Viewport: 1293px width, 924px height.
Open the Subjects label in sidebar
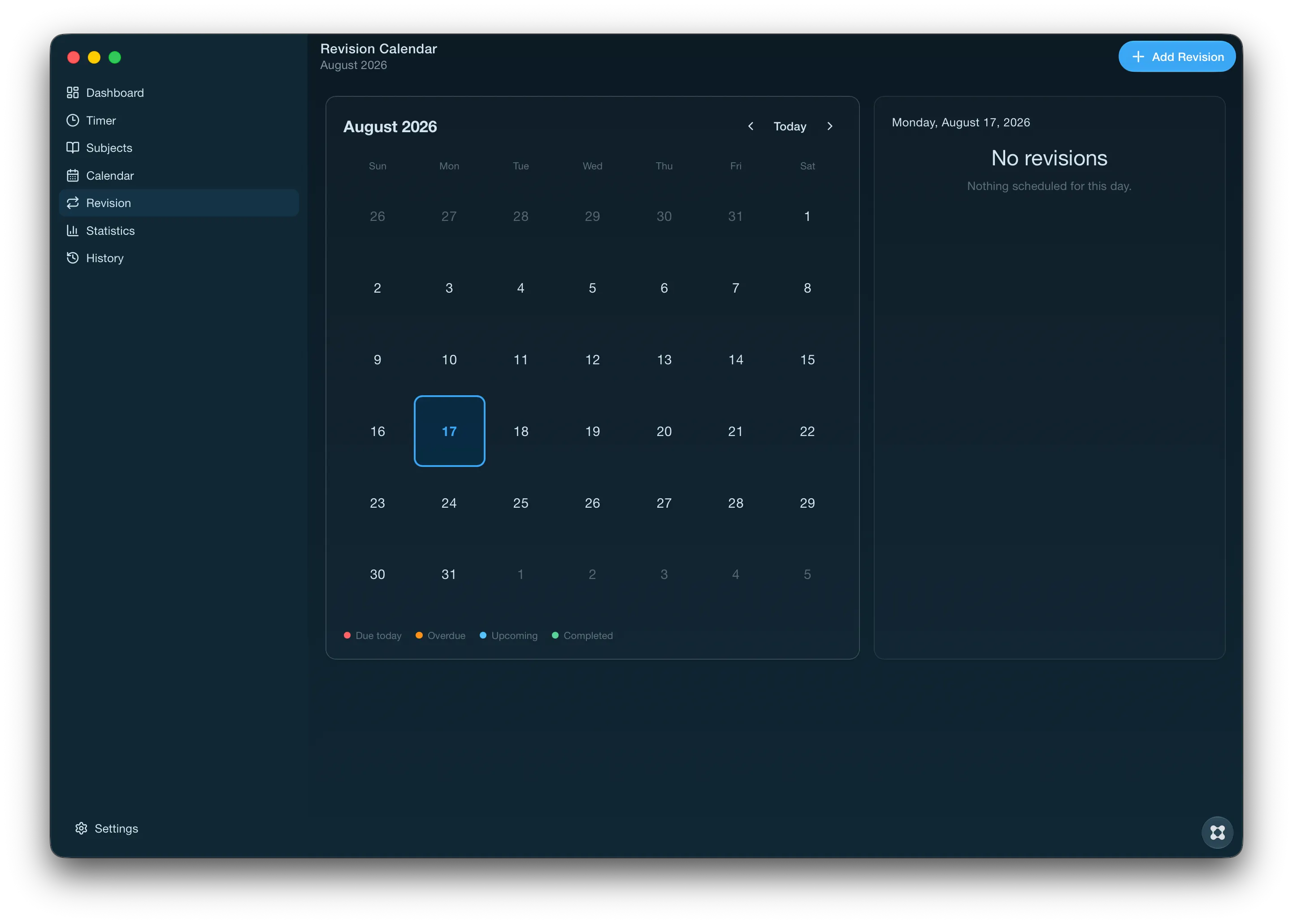pos(109,148)
